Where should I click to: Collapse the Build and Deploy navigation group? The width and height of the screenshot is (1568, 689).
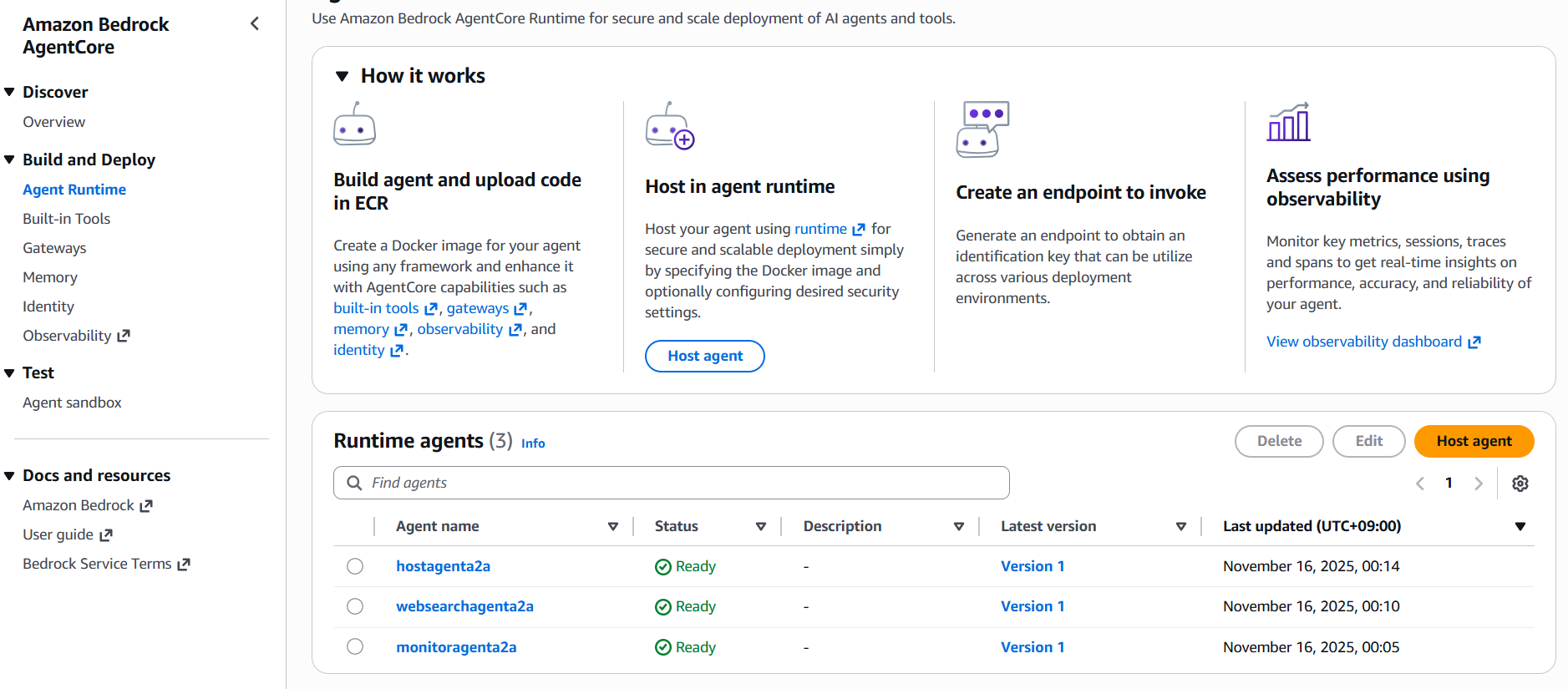coord(9,160)
